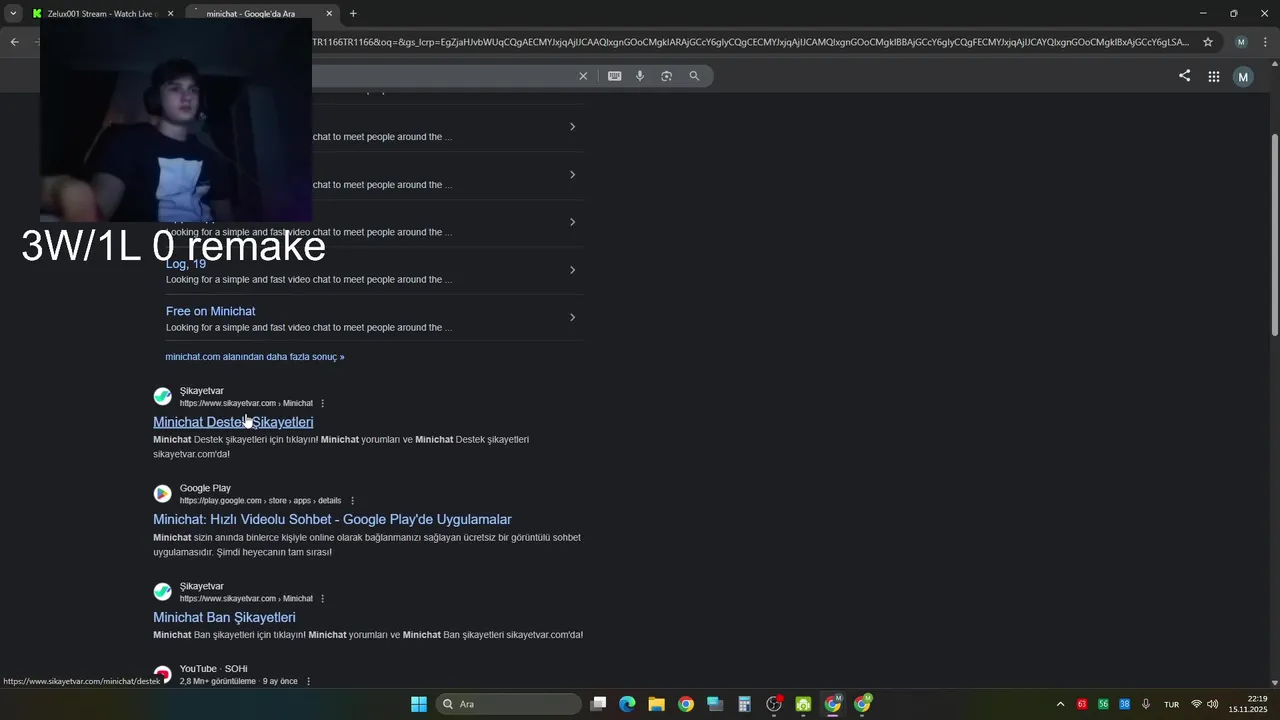Open Calculator from taskbar
Image resolution: width=1280 pixels, height=720 pixels.
[x=744, y=704]
